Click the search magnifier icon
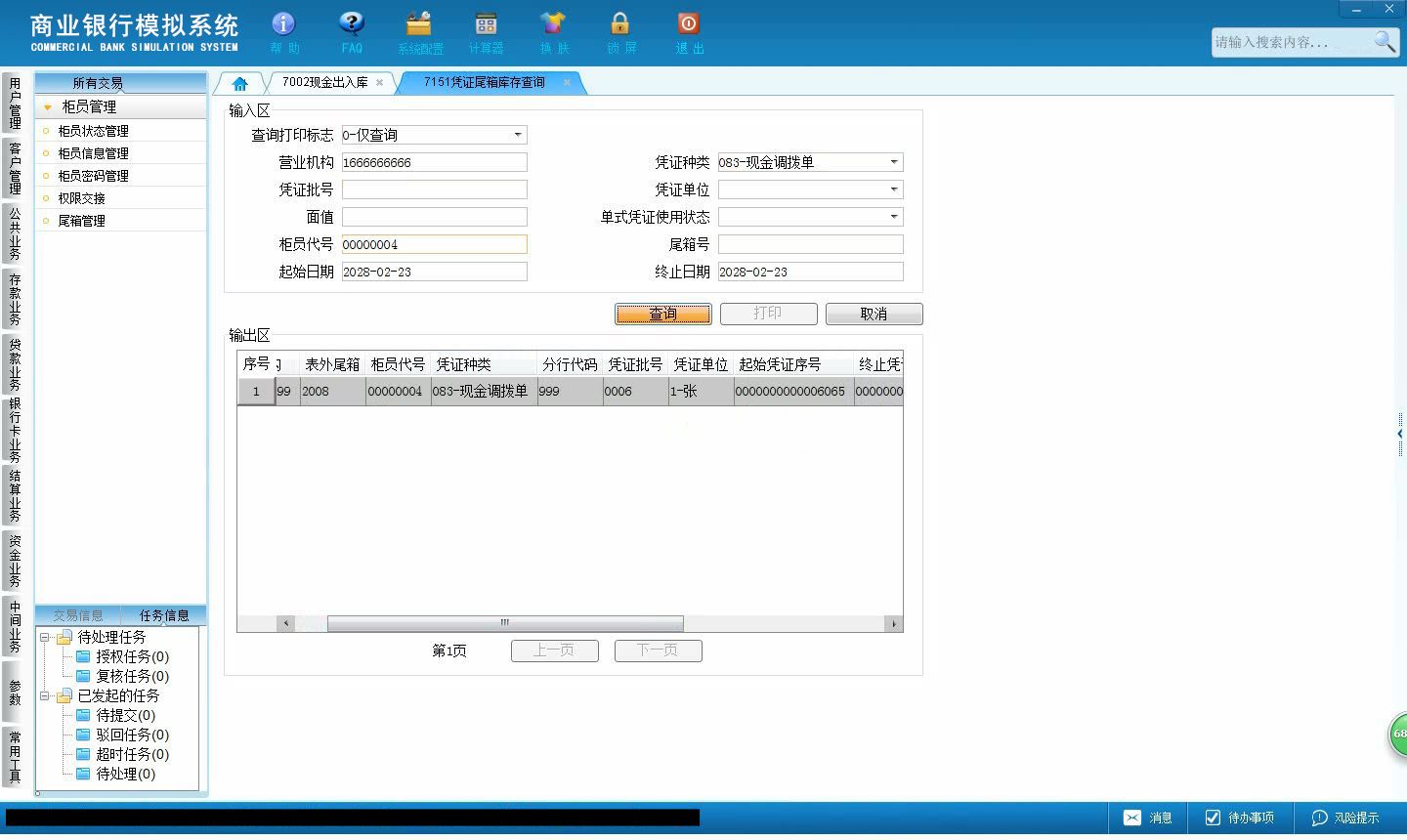Image resolution: width=1407 pixels, height=840 pixels. (1384, 41)
